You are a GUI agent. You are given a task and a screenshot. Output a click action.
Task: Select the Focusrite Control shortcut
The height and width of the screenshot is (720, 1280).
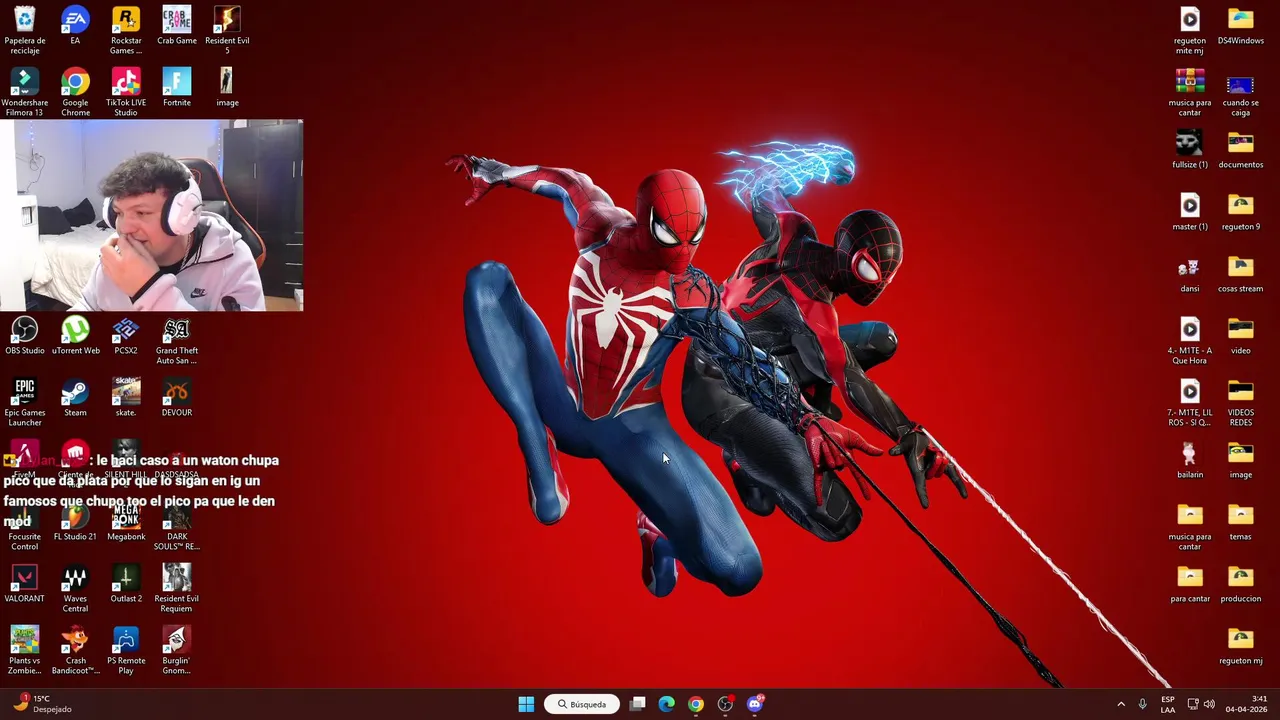(x=25, y=526)
